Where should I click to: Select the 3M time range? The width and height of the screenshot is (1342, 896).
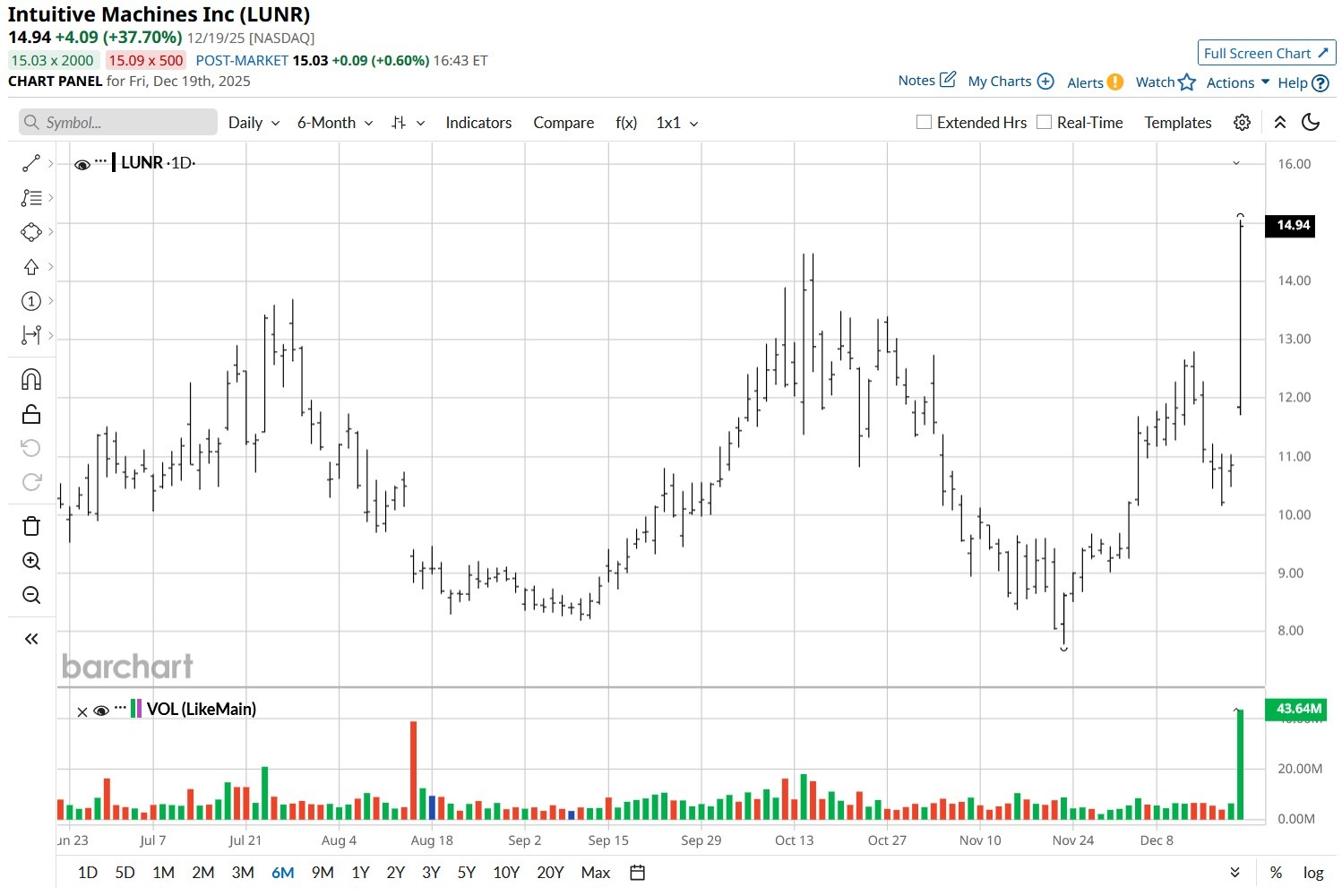[243, 873]
